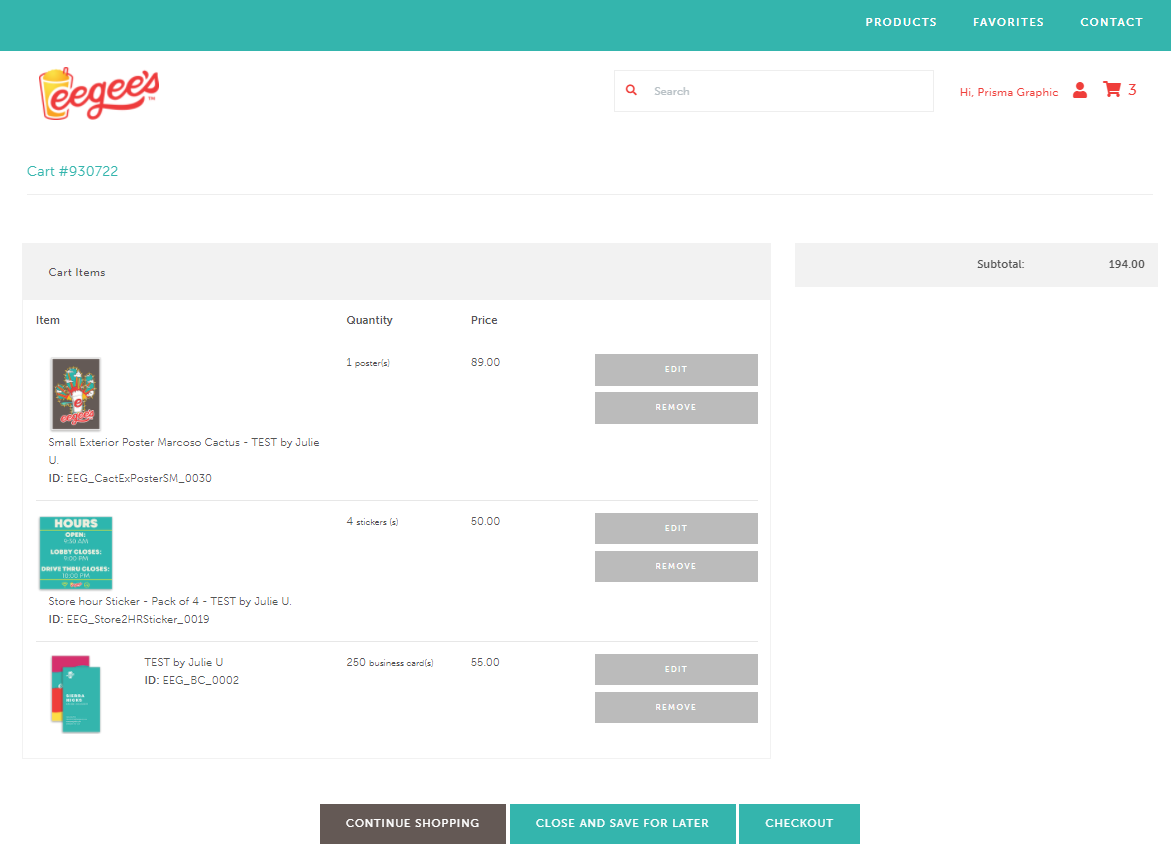
Task: Edit the Small Exterior Poster item
Action: 676,370
